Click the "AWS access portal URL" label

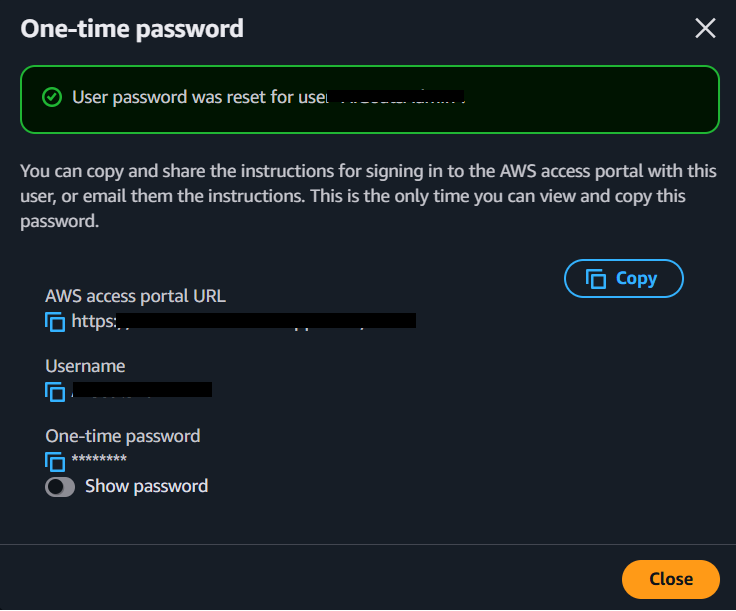[x=135, y=296]
